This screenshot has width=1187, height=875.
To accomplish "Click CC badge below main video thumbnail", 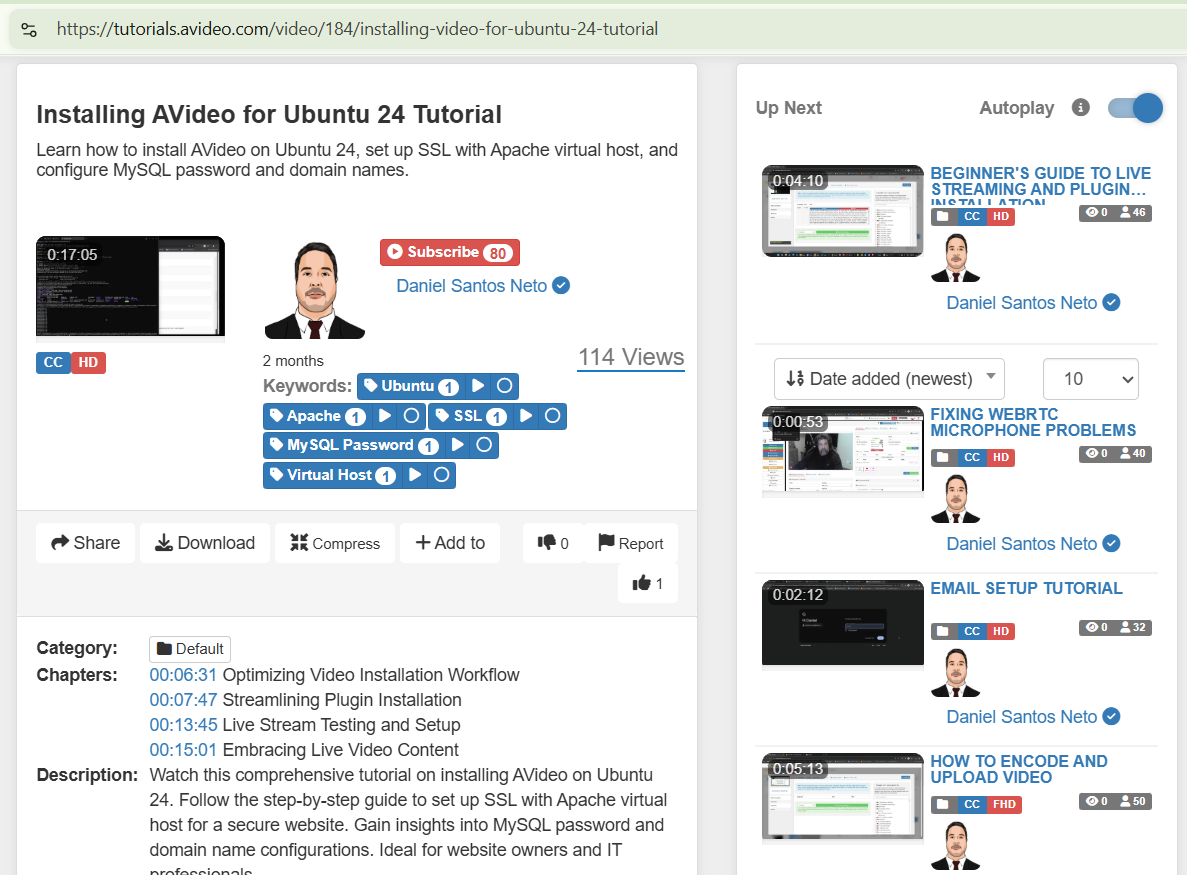I will tap(53, 363).
